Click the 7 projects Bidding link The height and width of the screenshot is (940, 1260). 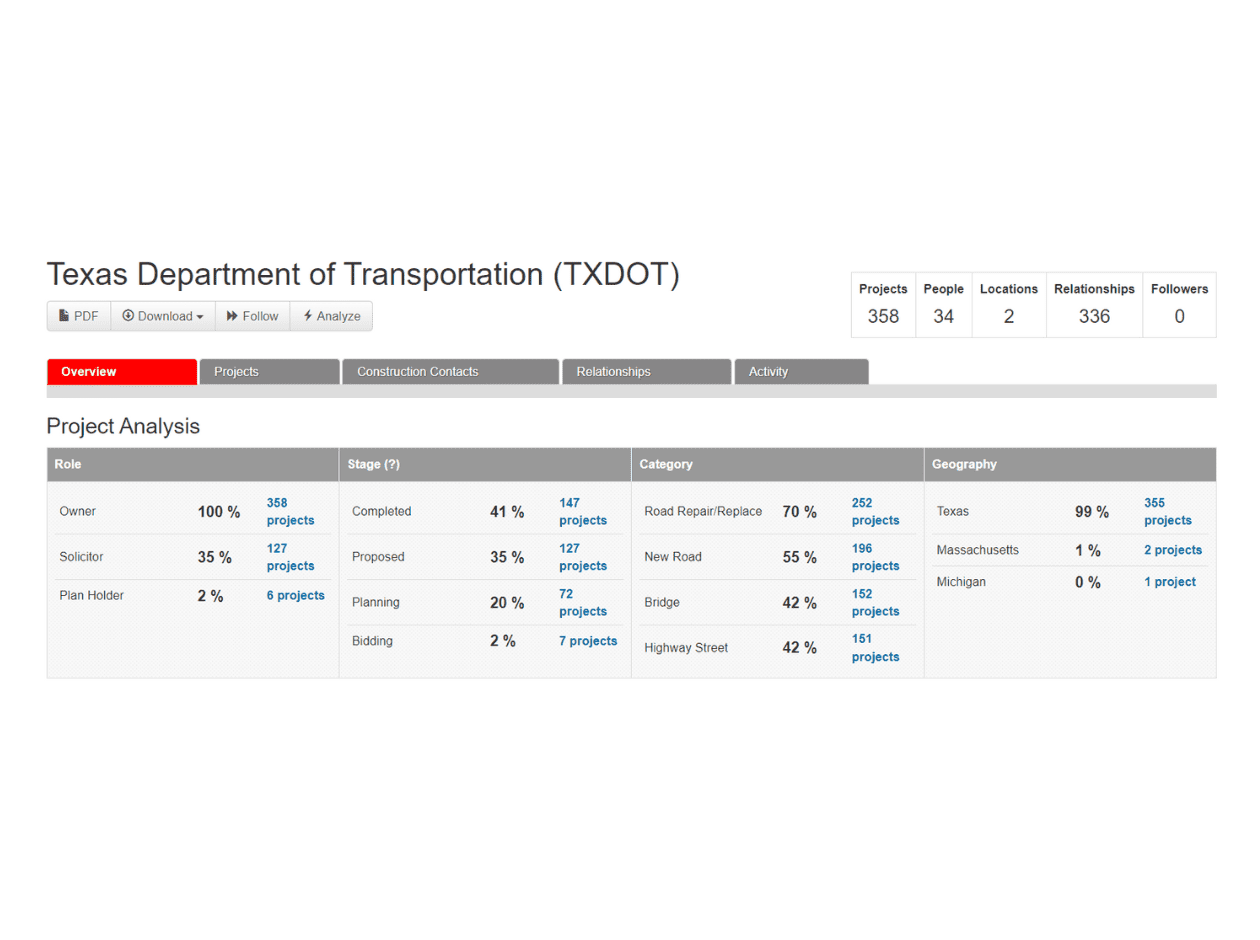(587, 641)
